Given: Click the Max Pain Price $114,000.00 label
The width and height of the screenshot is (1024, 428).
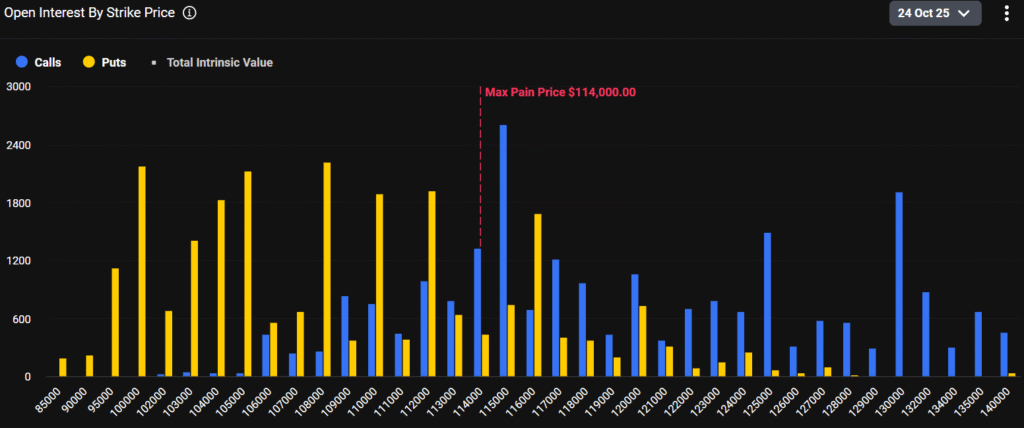Looking at the screenshot, I should click(560, 92).
